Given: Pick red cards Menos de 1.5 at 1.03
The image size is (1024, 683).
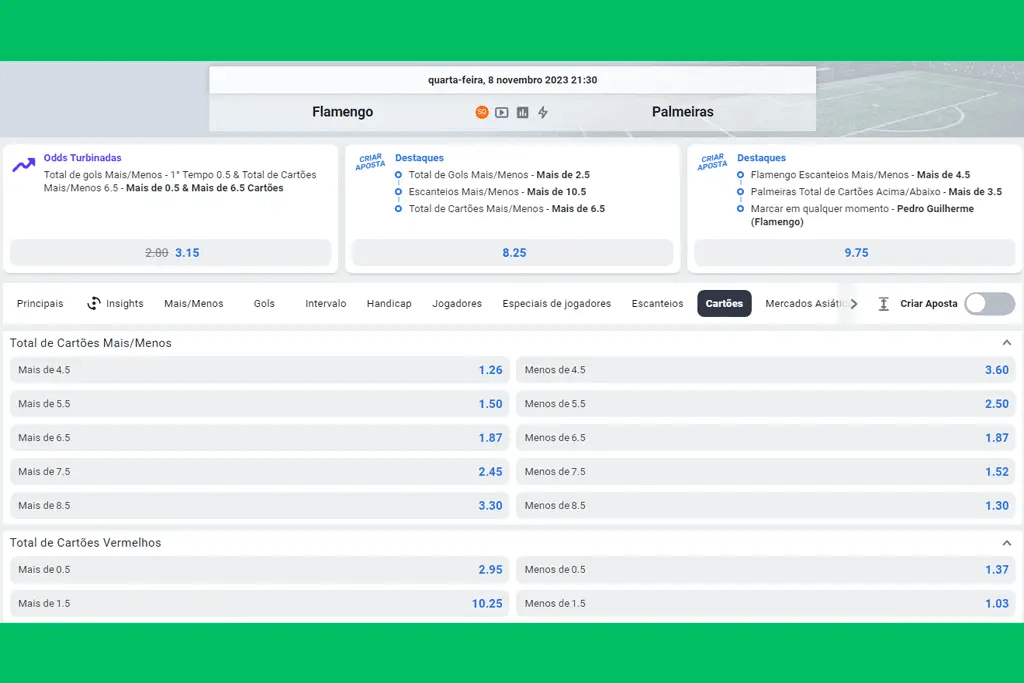Looking at the screenshot, I should (x=766, y=603).
